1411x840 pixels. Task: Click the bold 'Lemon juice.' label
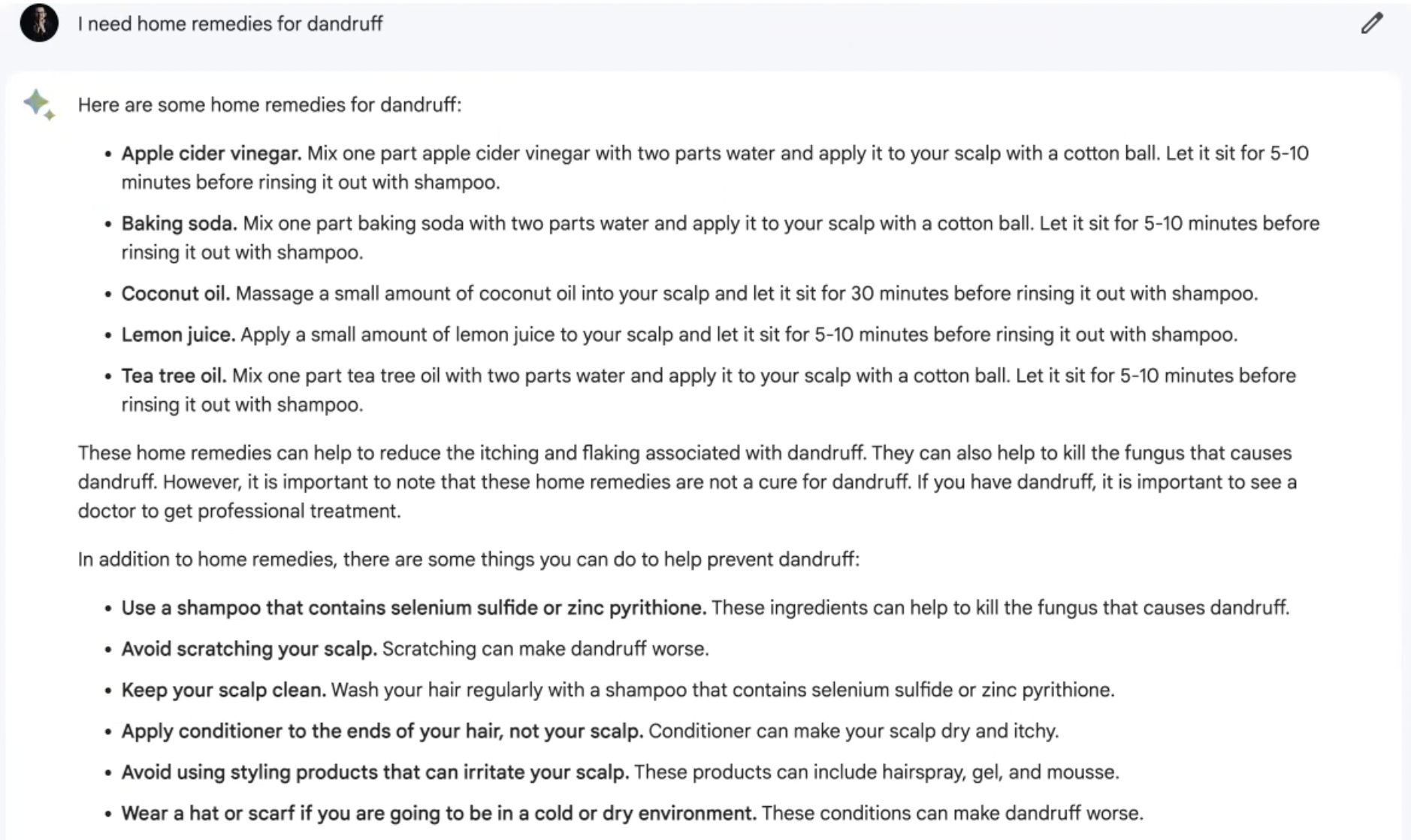tap(178, 334)
